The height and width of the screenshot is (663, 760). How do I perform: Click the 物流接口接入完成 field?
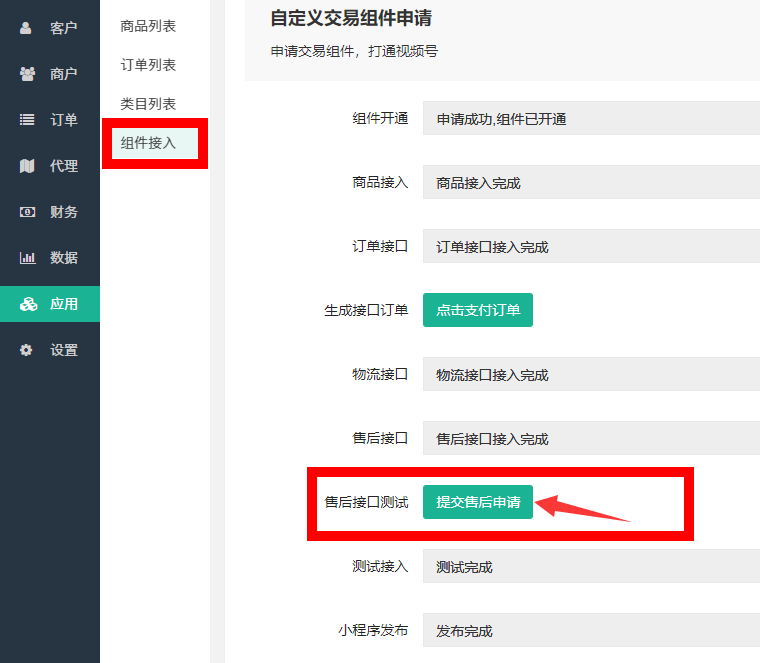pyautogui.click(x=591, y=374)
